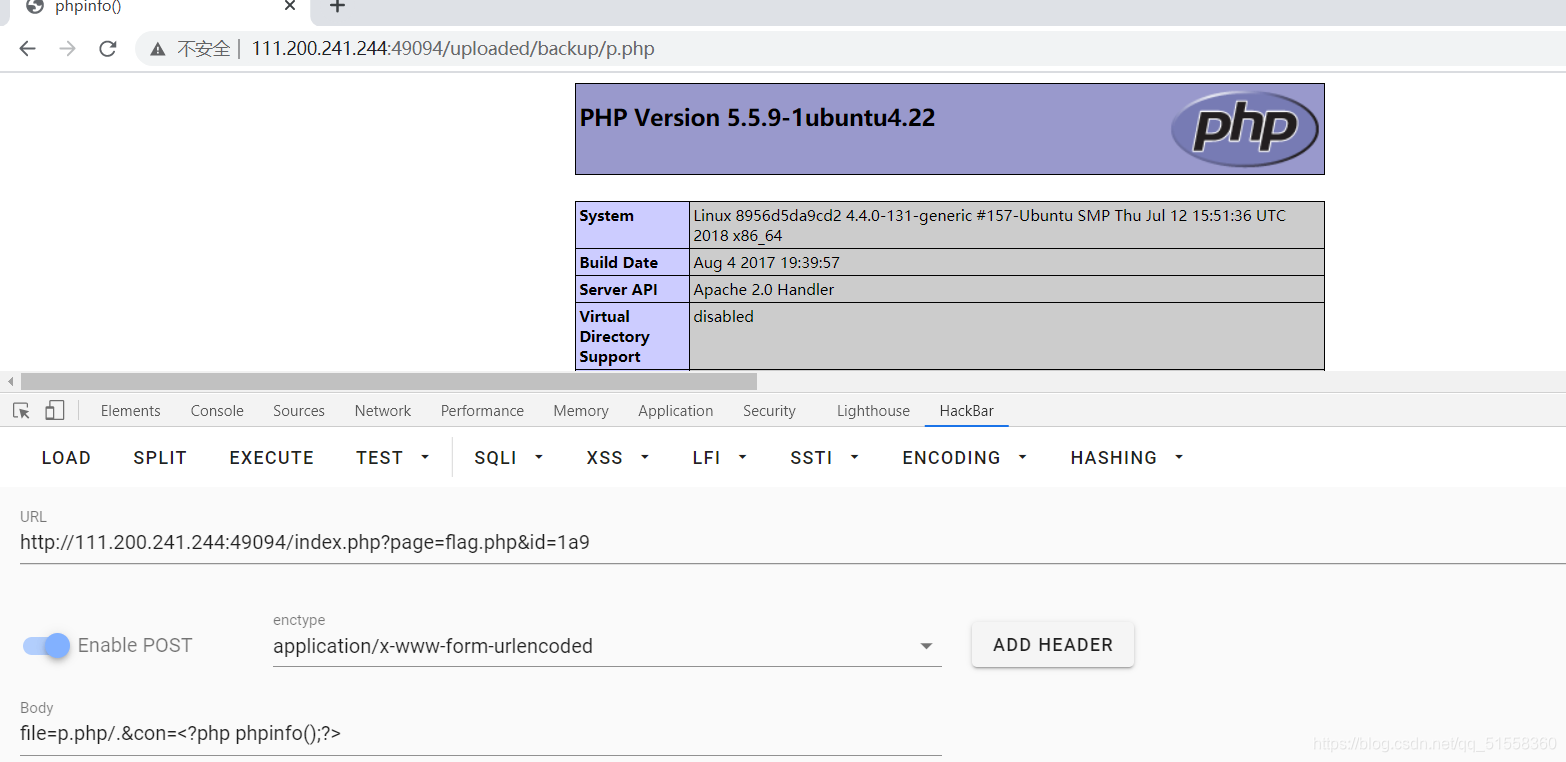Click the phpinfo() tab favicon

click(35, 6)
